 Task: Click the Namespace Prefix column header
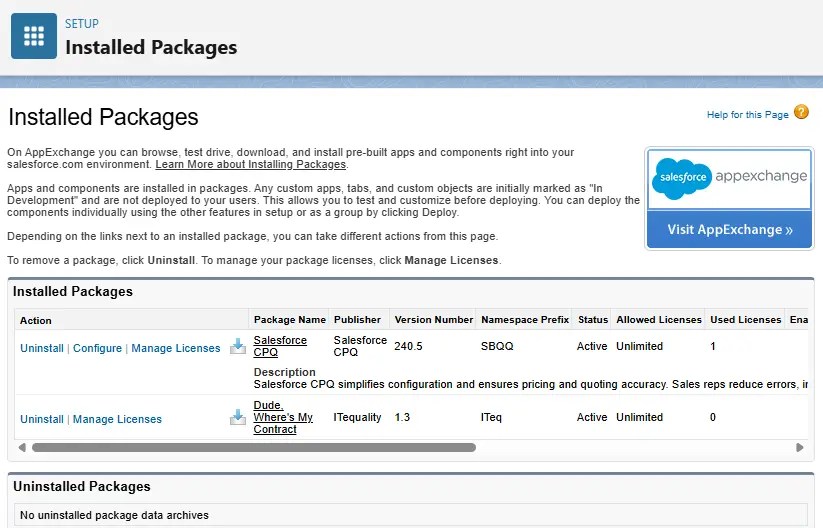[525, 319]
